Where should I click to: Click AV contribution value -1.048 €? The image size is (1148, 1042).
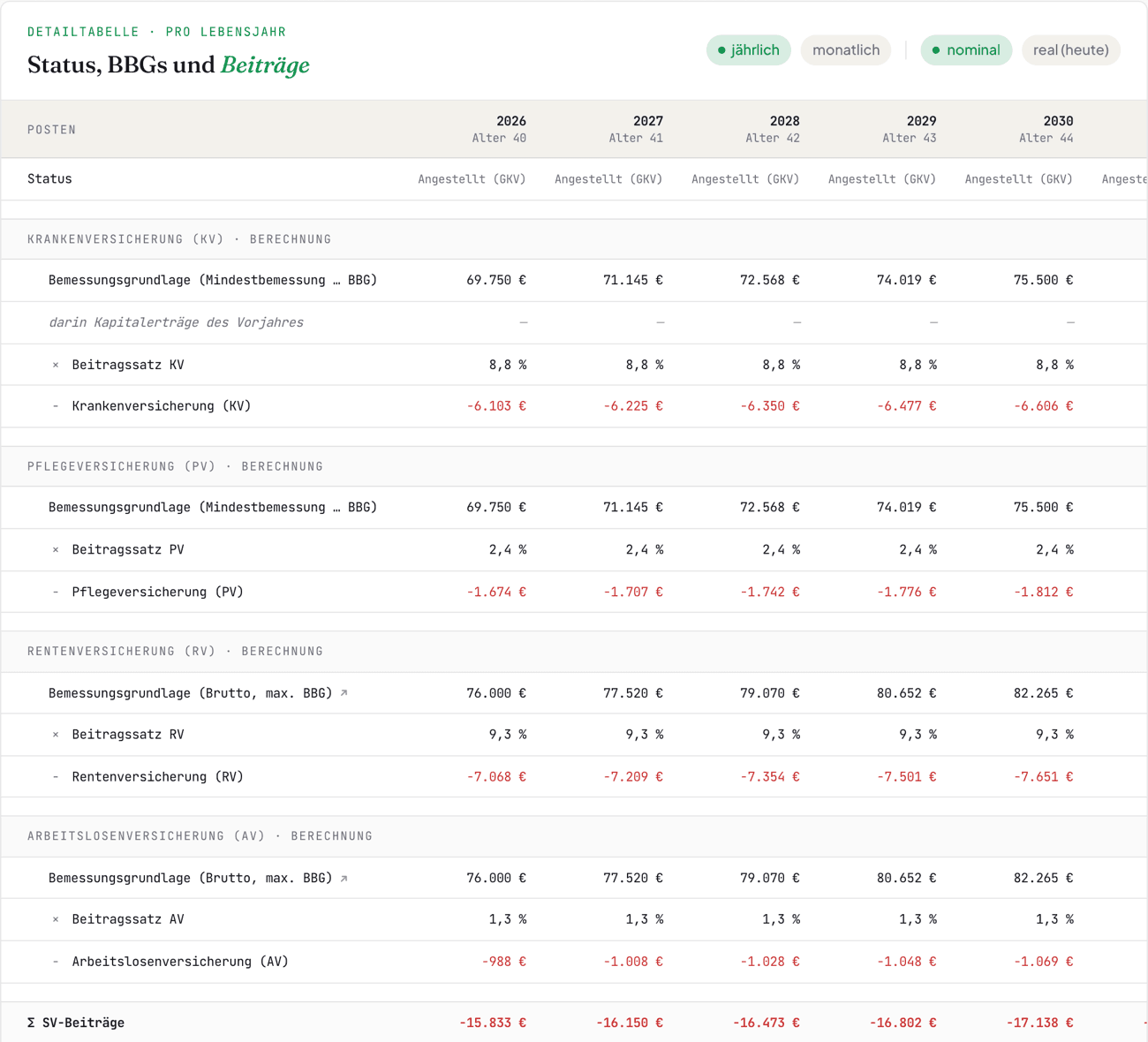[x=907, y=962]
